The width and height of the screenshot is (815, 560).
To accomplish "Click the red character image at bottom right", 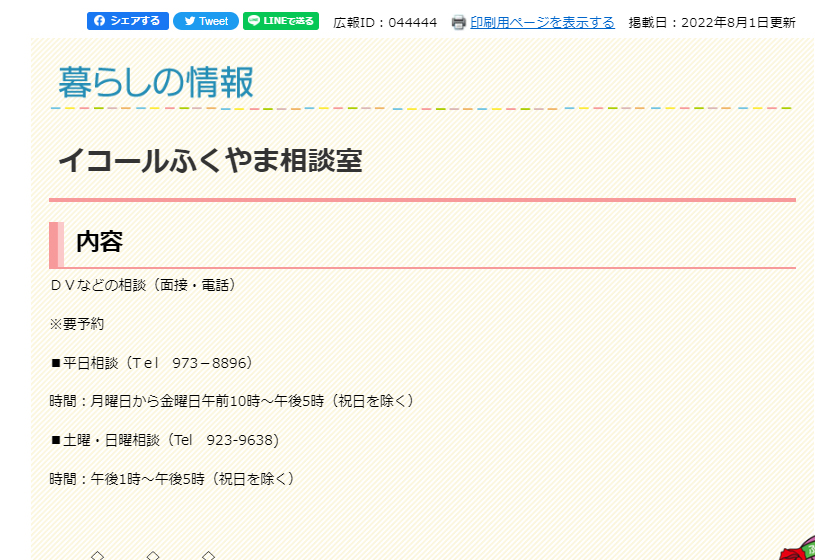I will [799, 549].
